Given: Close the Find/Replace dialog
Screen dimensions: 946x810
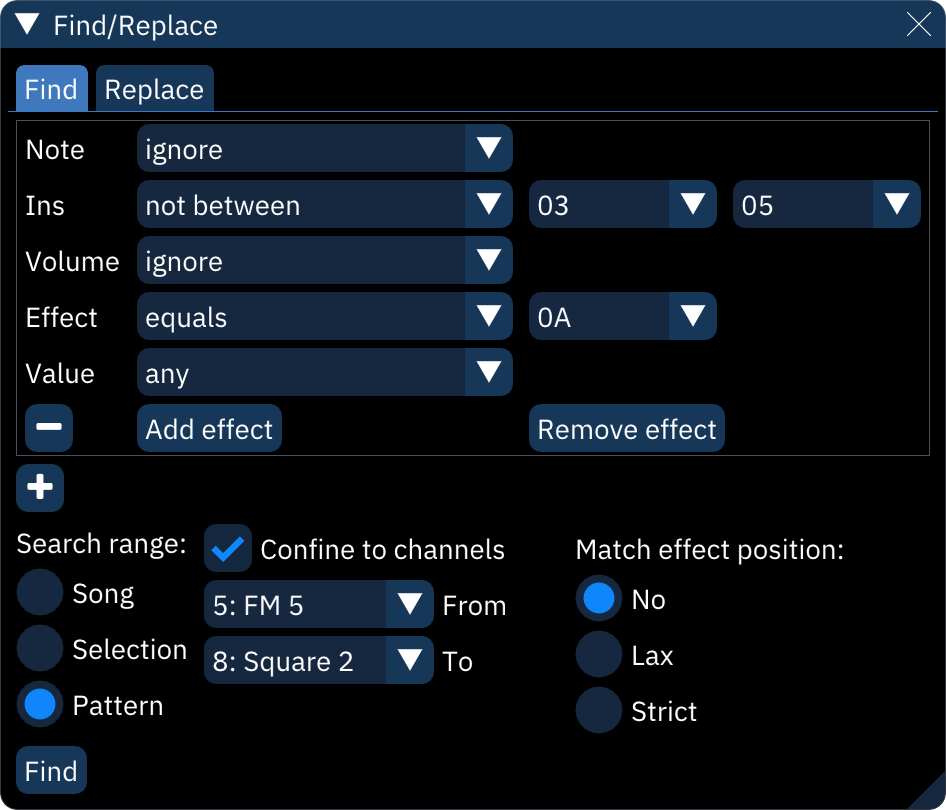Looking at the screenshot, I should tap(918, 25).
